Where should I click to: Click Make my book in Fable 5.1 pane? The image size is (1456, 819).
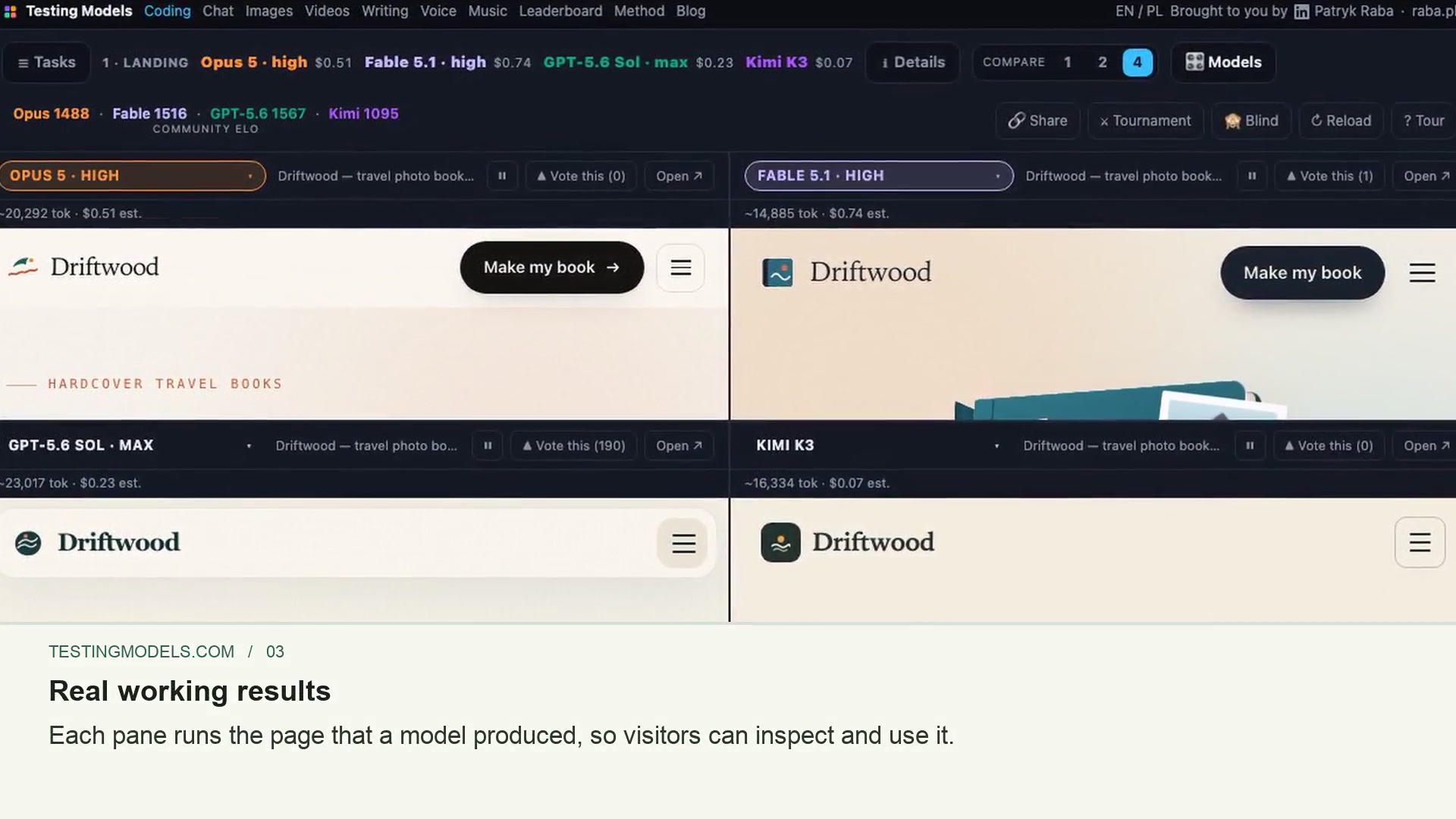pos(1302,273)
